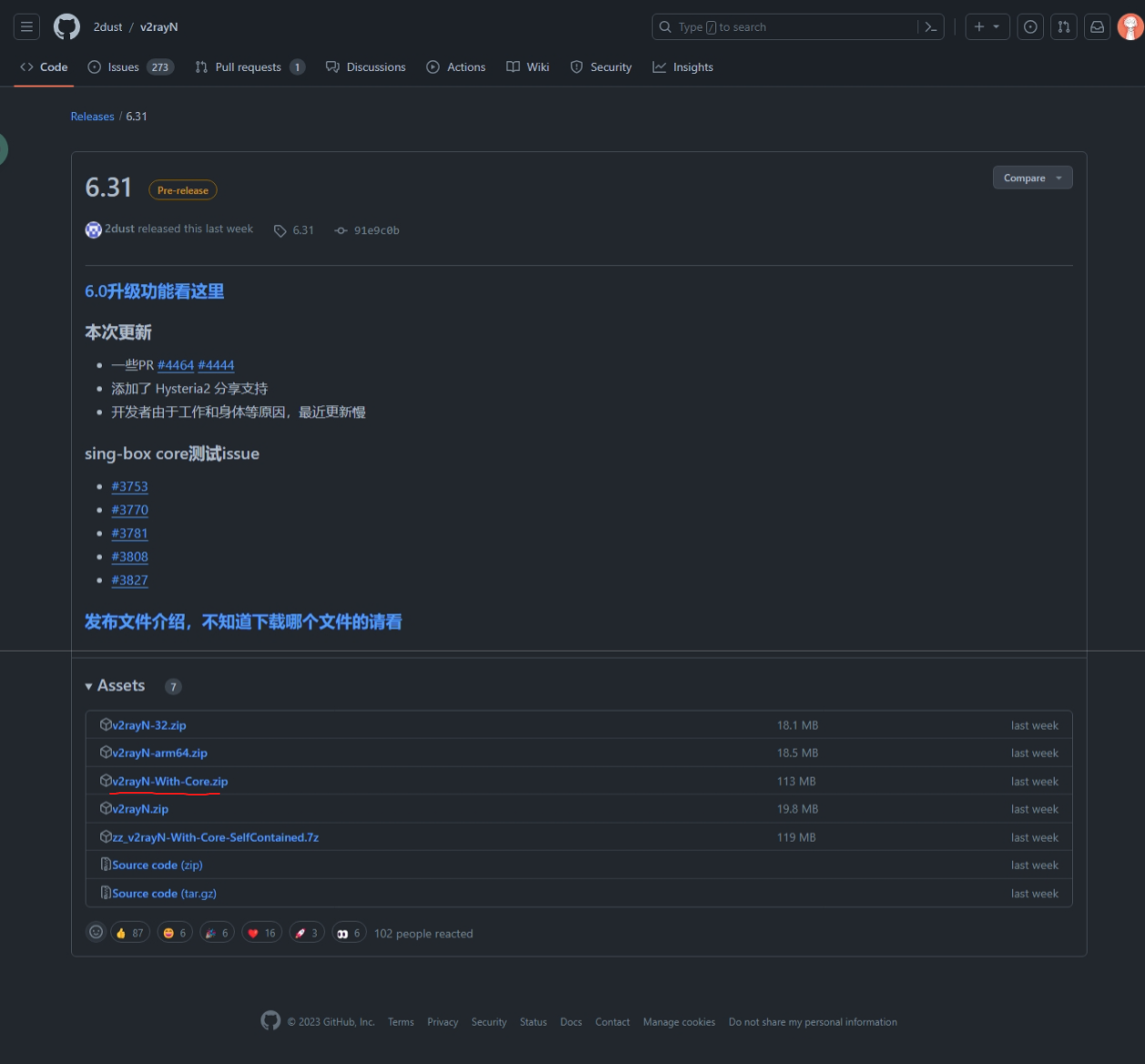Toggle the thumbs up reaction with 87
This screenshot has width=1145, height=1064.
[x=129, y=933]
